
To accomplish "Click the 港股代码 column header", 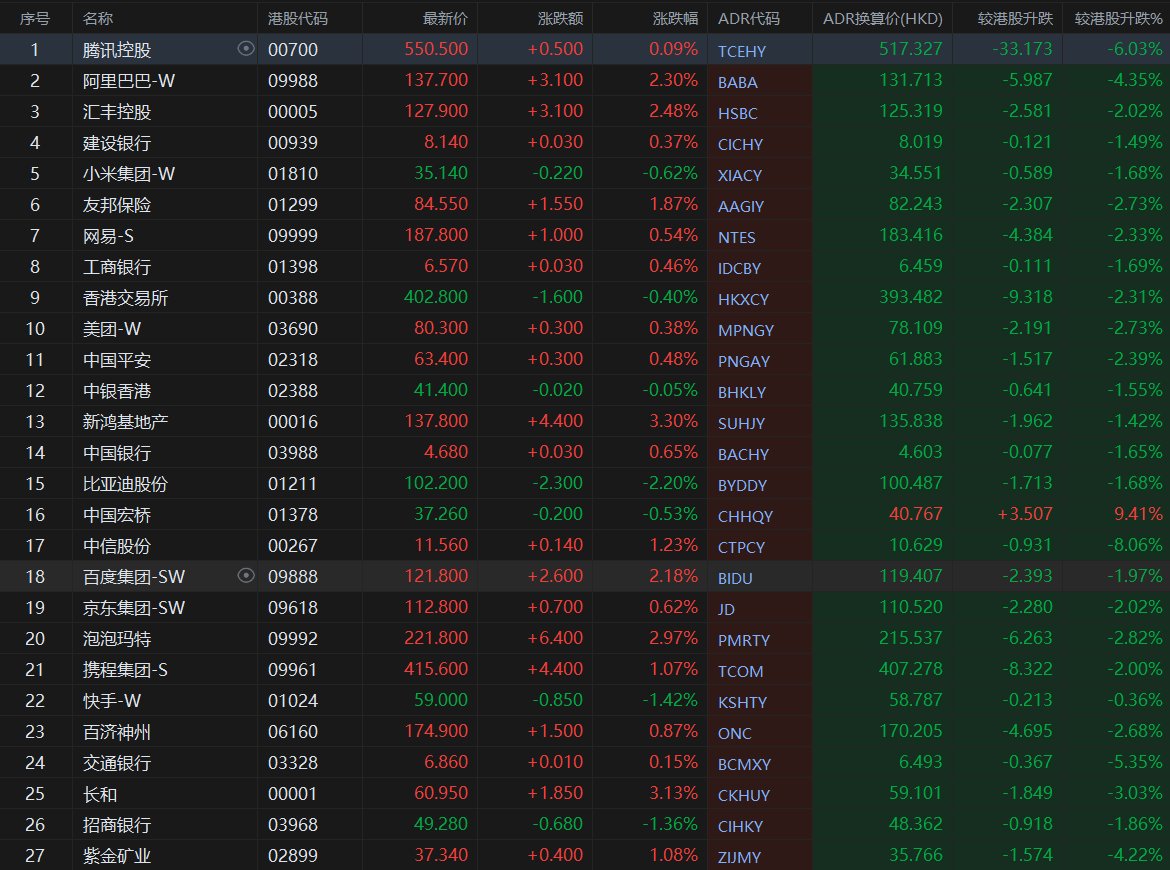I will tap(297, 18).
